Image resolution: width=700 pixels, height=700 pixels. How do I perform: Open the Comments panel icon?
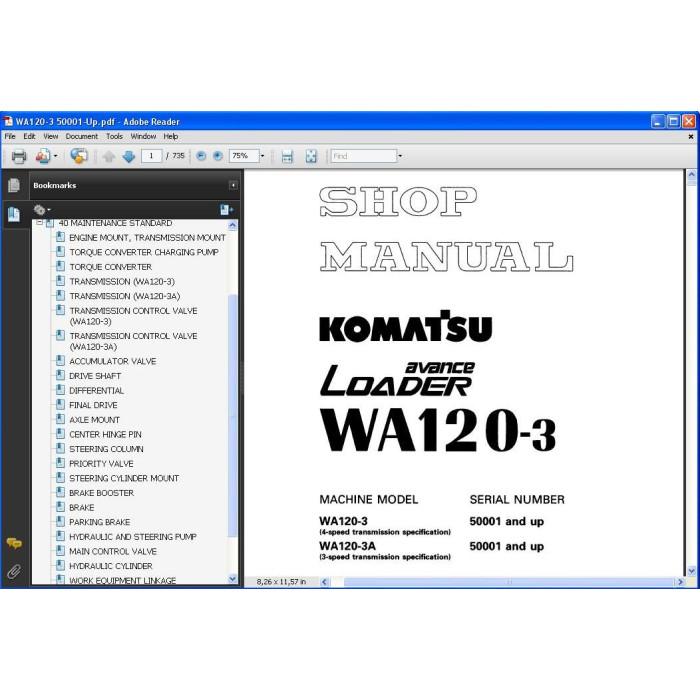14,543
